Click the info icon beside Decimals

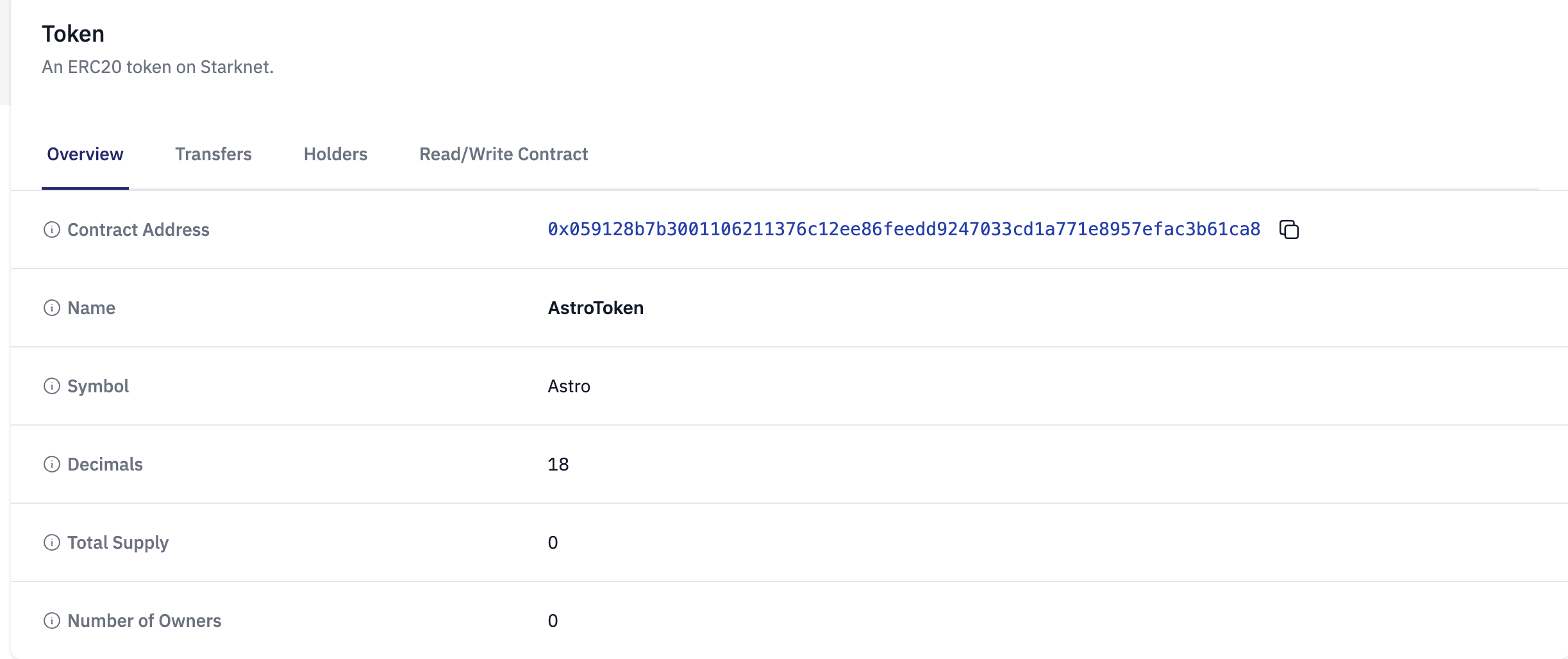[x=52, y=464]
